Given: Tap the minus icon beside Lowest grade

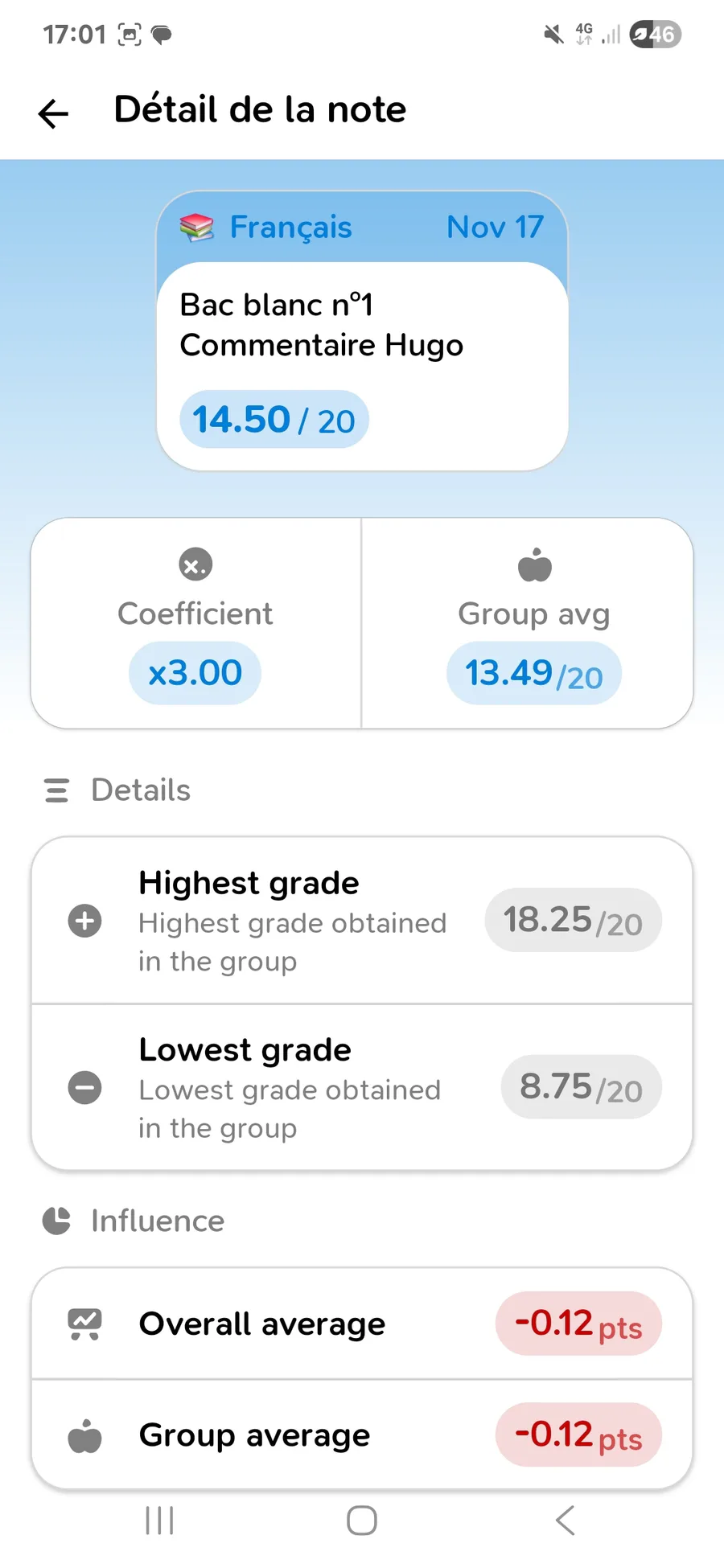Looking at the screenshot, I should (x=85, y=1088).
